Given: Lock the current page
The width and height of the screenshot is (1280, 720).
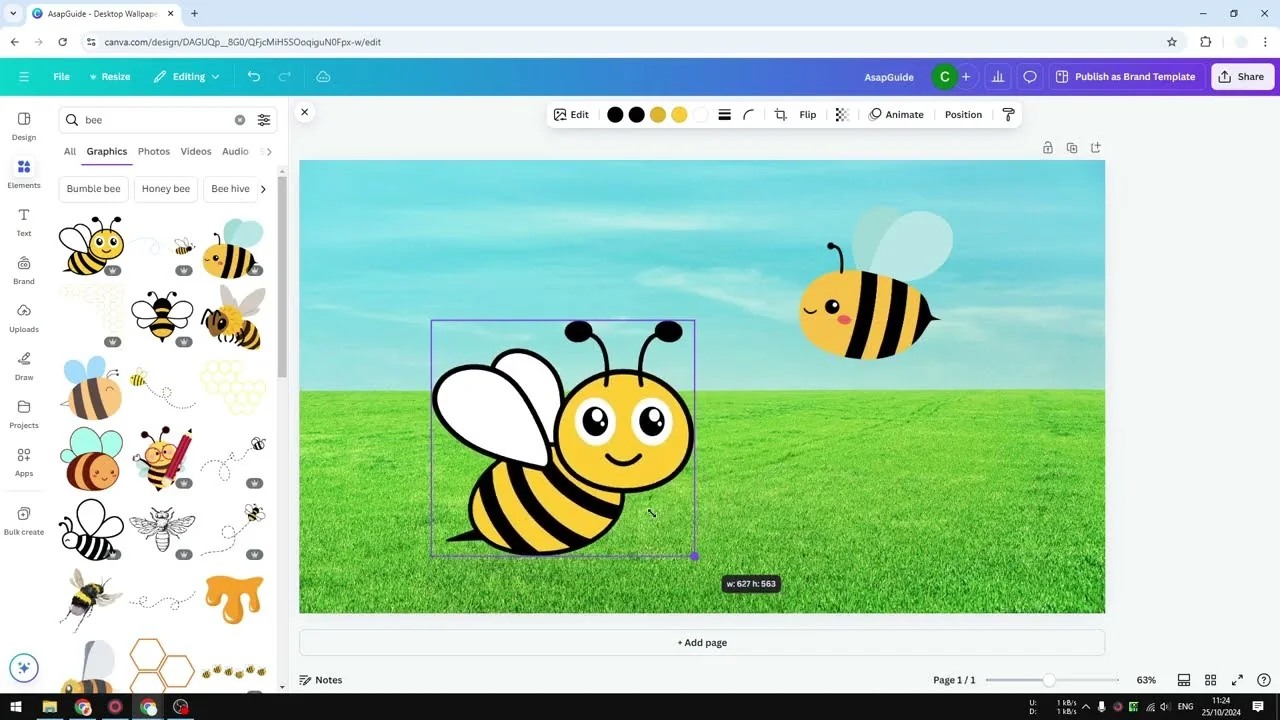Looking at the screenshot, I should 1047,146.
